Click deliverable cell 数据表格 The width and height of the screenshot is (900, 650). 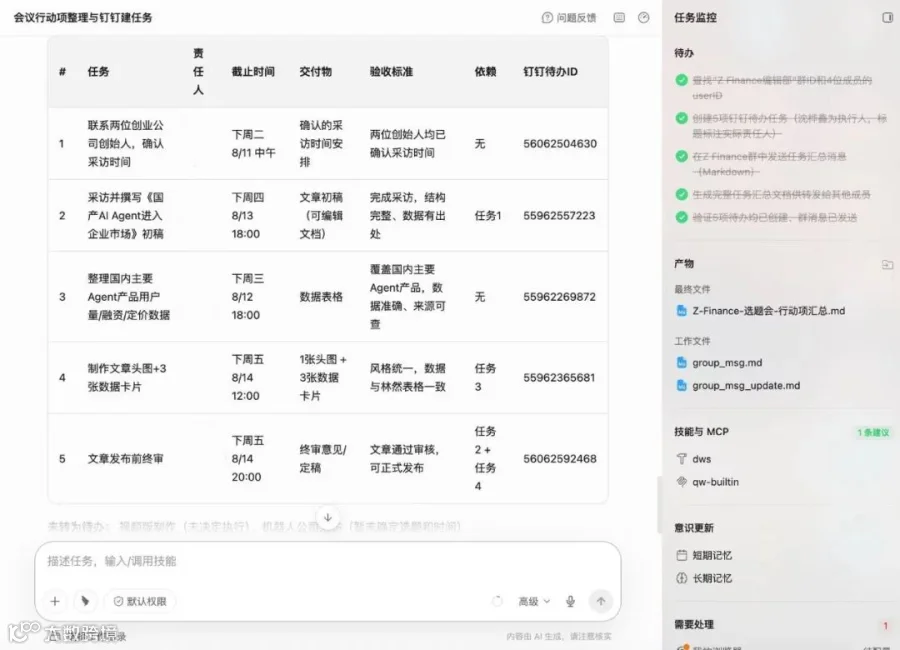point(321,297)
